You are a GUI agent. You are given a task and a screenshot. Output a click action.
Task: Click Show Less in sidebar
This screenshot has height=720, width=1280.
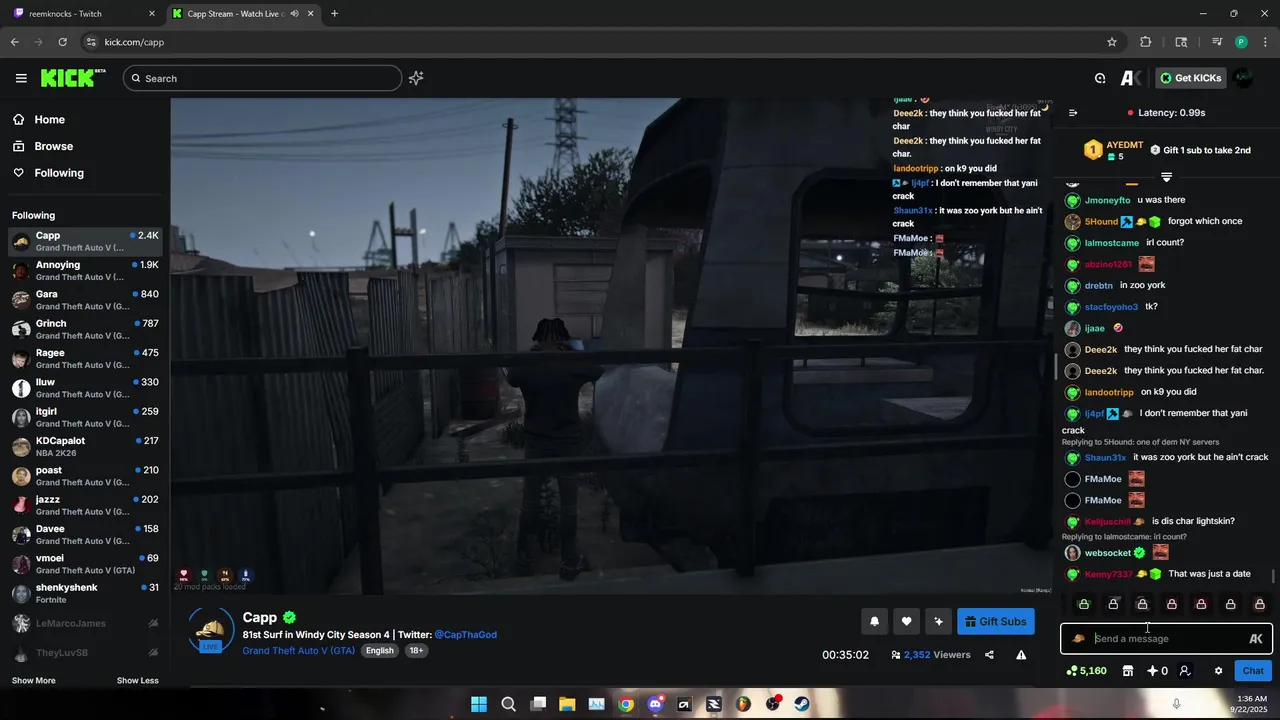(x=137, y=681)
